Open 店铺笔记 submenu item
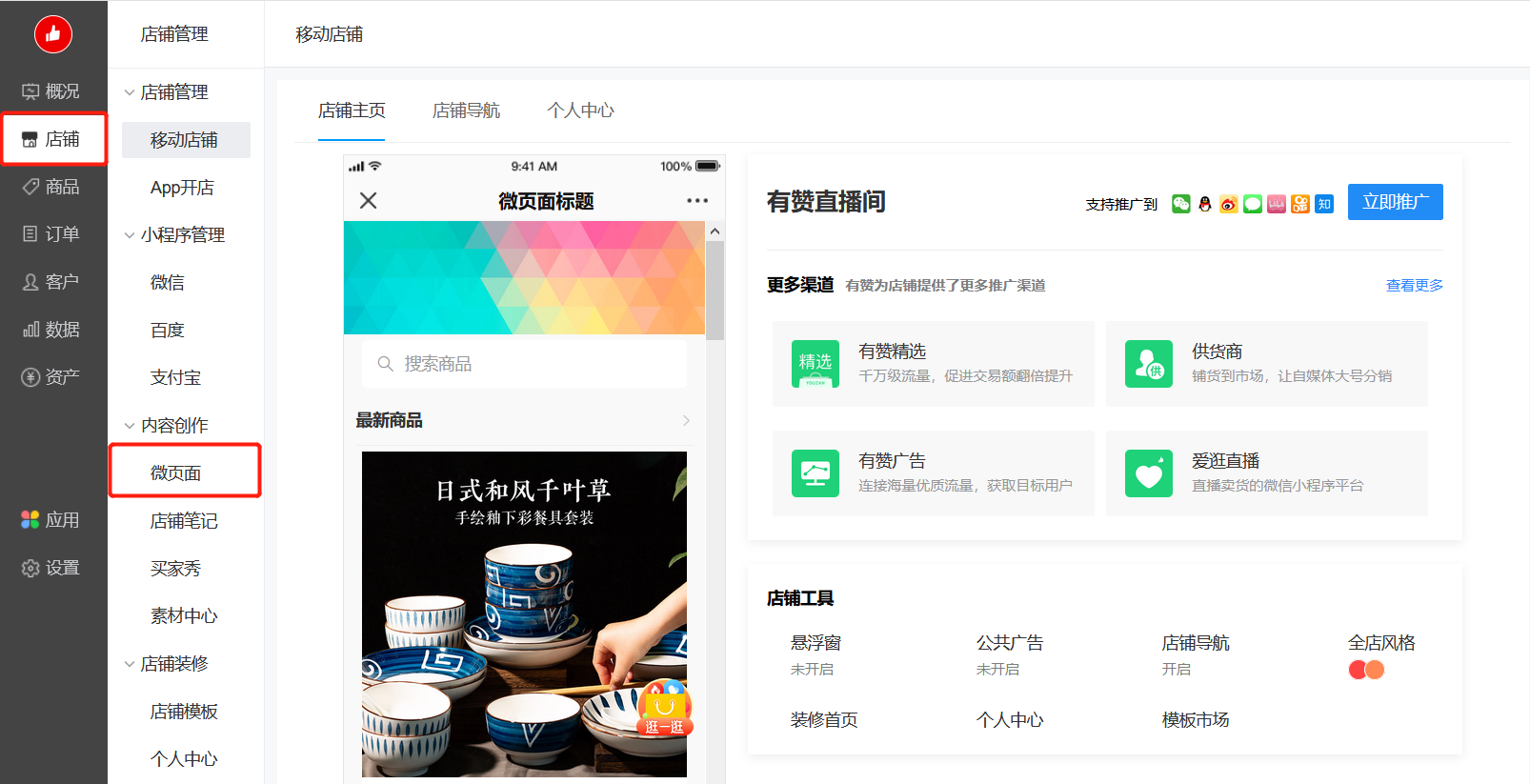1530x784 pixels. 184,521
